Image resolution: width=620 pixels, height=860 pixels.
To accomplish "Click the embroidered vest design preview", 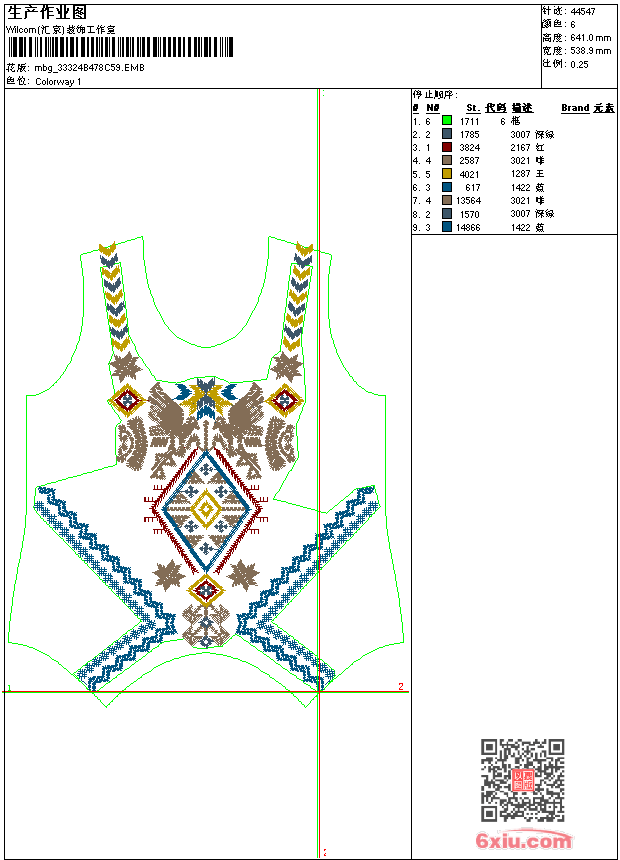I will pos(206,472).
